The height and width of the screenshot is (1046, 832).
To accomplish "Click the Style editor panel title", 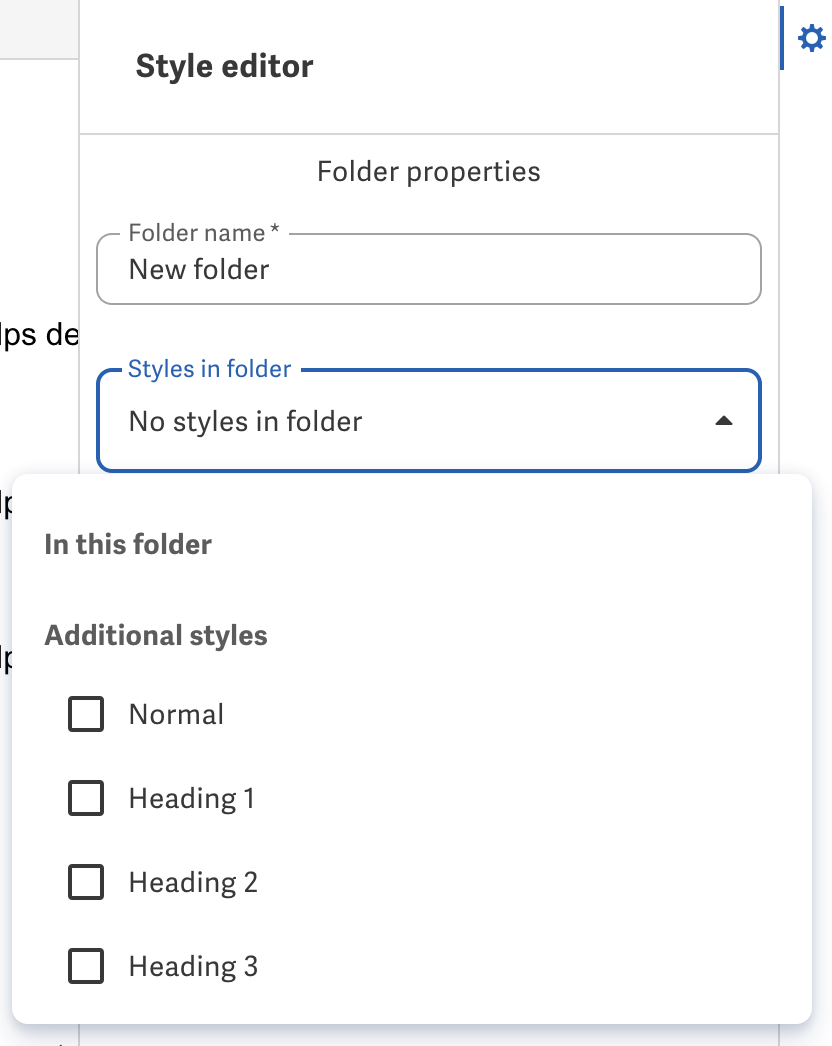I will 224,66.
